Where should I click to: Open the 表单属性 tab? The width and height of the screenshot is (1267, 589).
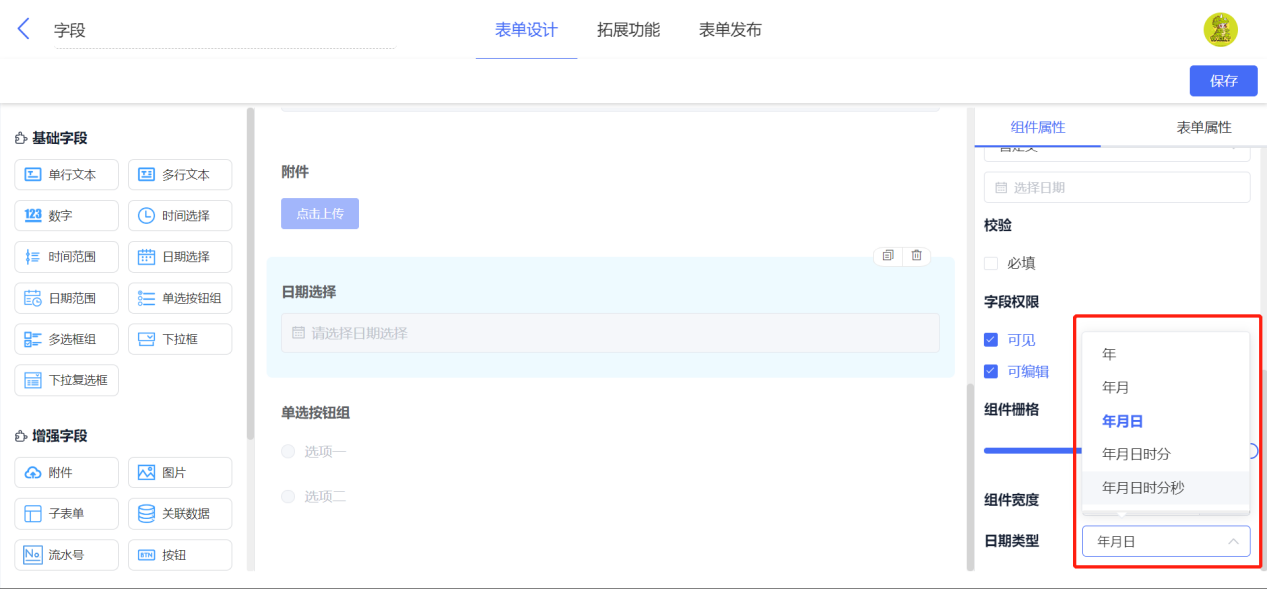point(1204,127)
